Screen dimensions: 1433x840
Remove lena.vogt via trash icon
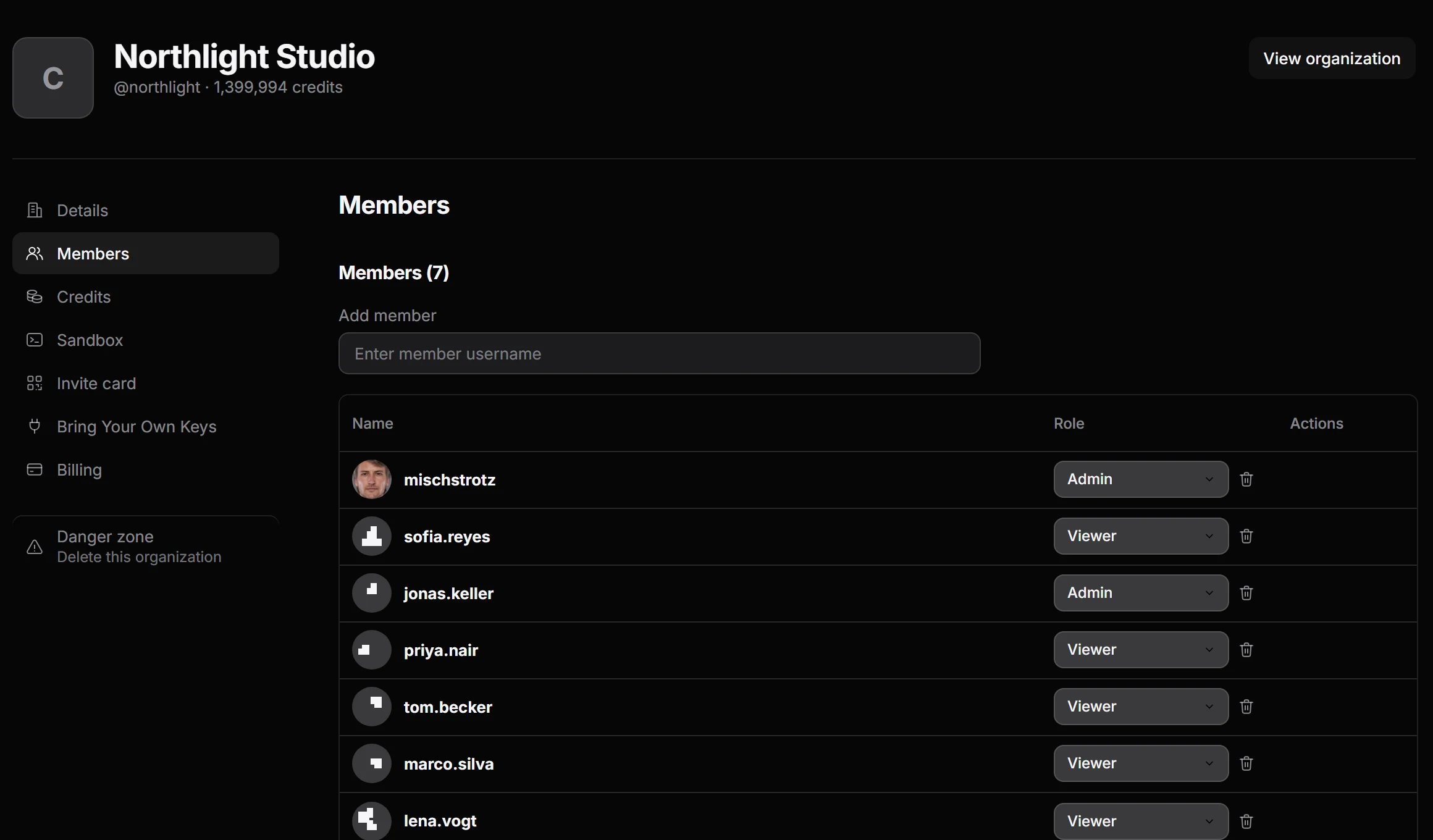[1246, 821]
